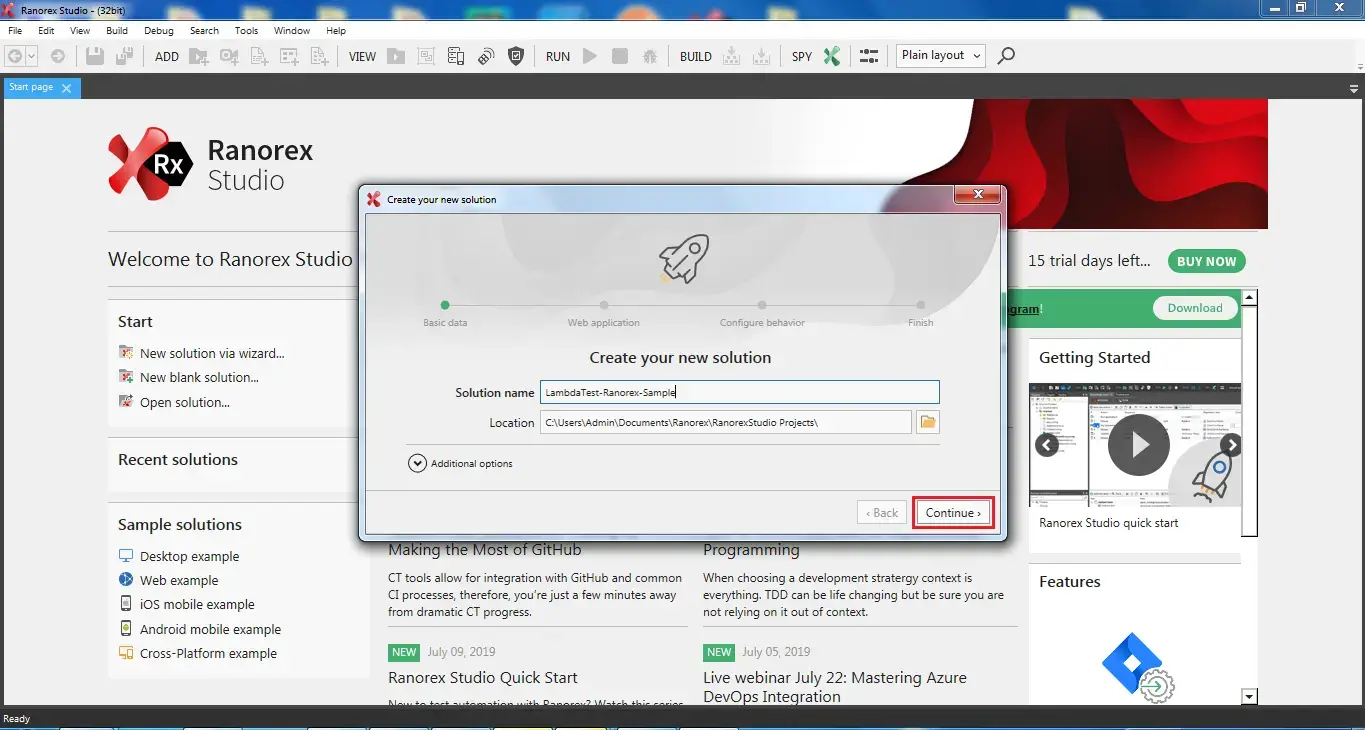Select the Configure behavior wizard step
This screenshot has height=730, width=1365.
762,306
